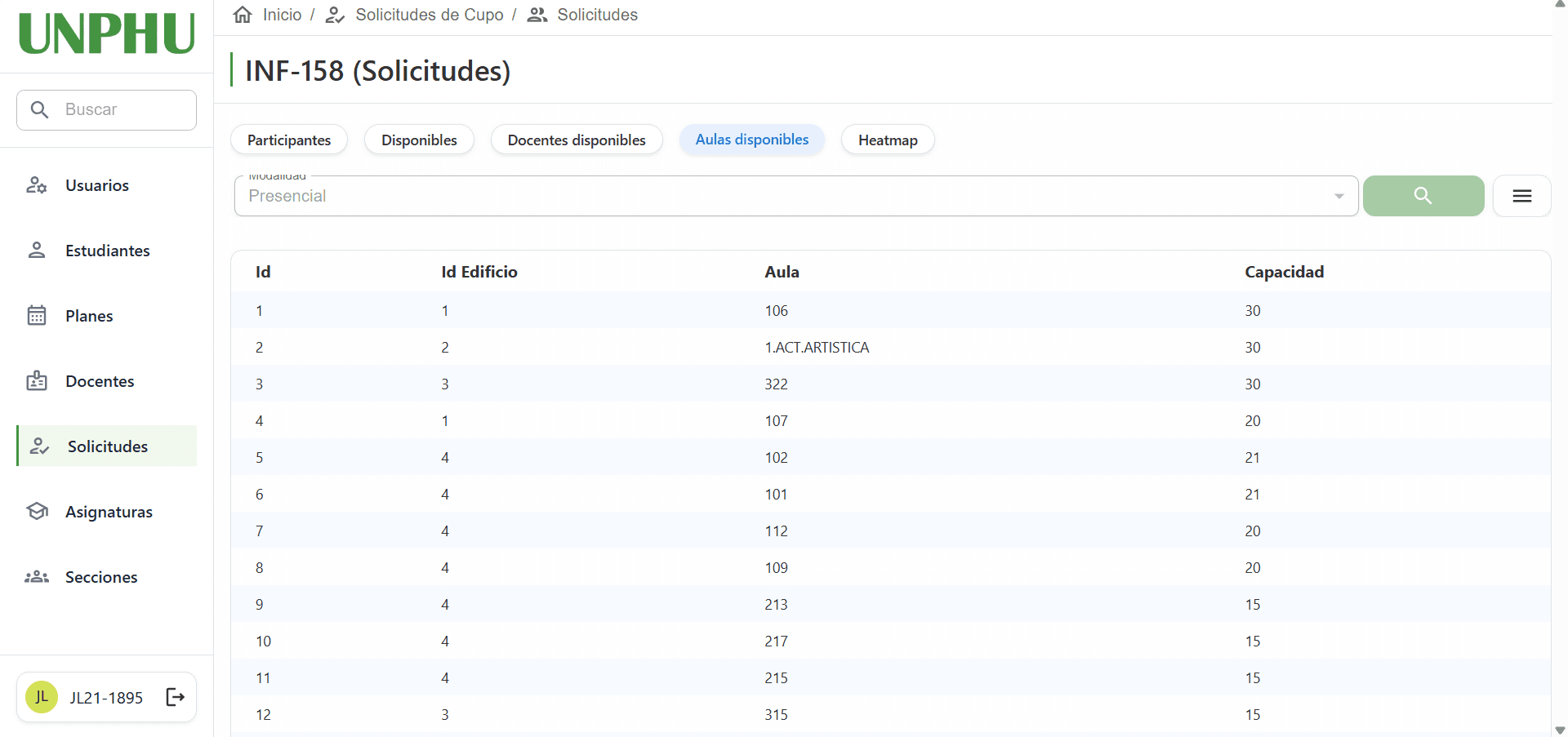Image resolution: width=1568 pixels, height=737 pixels.
Task: Open Asignaturas sidebar item
Action: point(106,512)
